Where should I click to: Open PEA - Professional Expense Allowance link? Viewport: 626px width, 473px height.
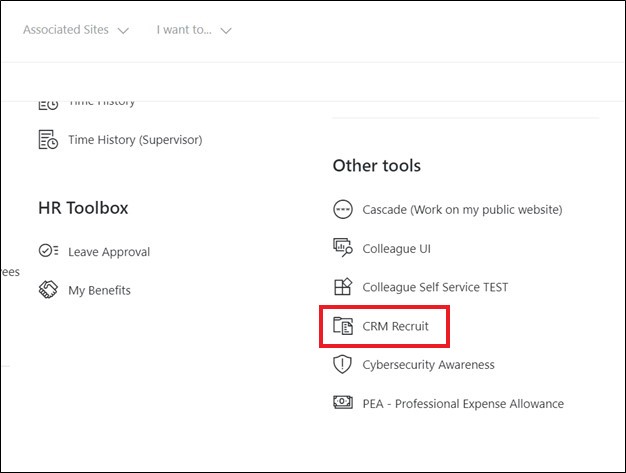[463, 404]
